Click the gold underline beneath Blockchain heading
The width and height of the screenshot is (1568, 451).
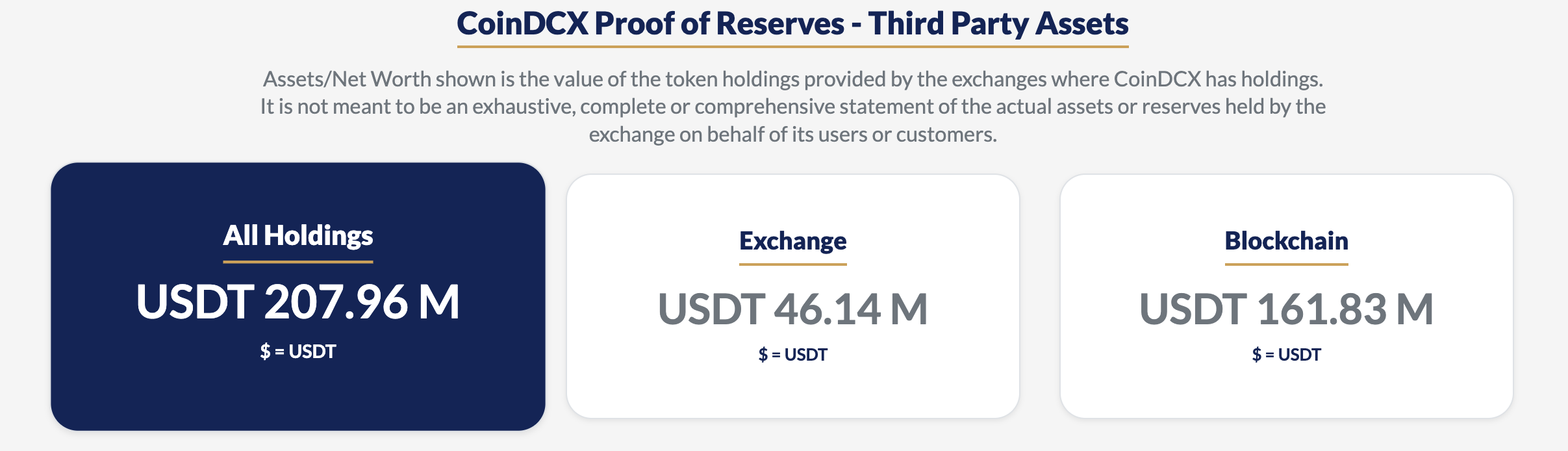(1287, 264)
